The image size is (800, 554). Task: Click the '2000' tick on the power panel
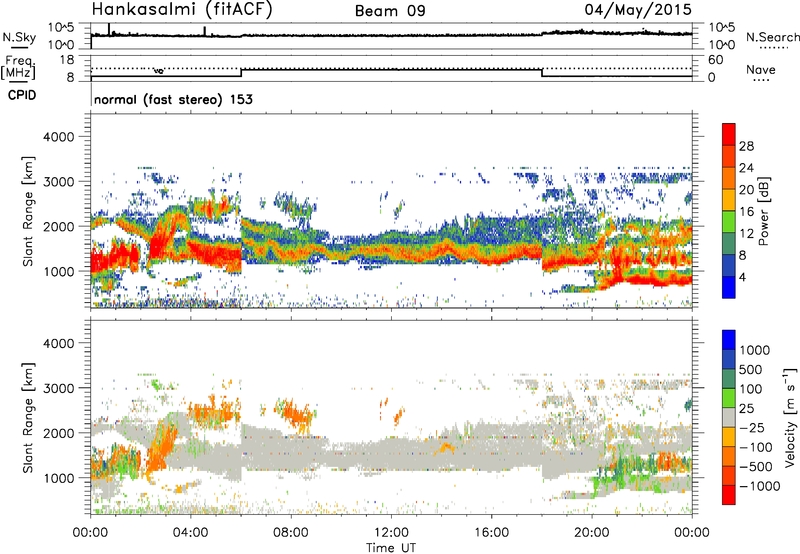pyautogui.click(x=58, y=226)
